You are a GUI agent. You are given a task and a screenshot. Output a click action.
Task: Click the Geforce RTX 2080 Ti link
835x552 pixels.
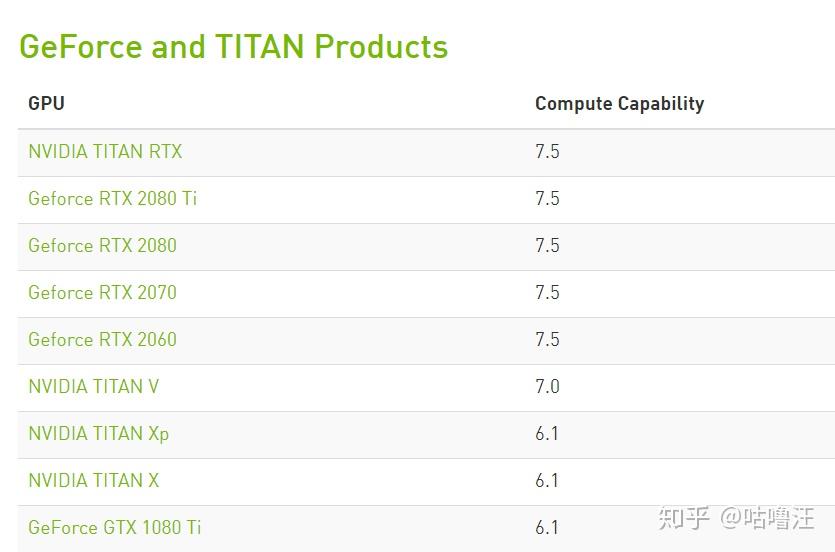tap(112, 199)
